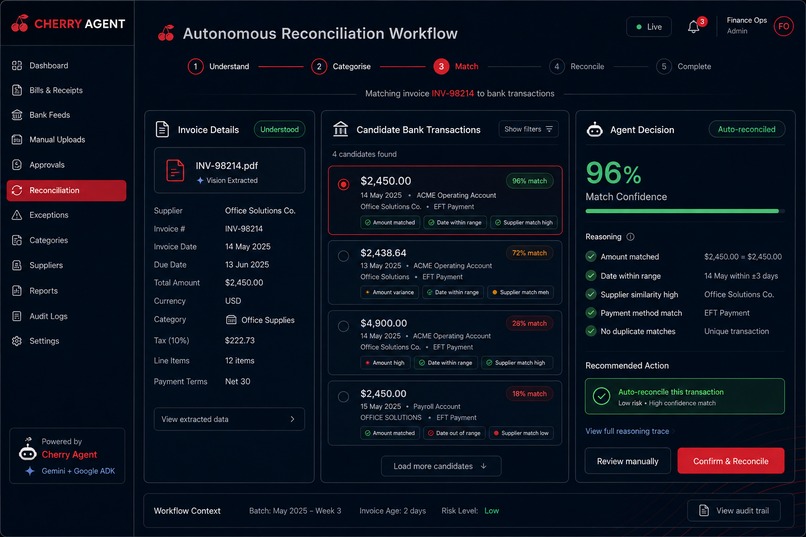Screen dimensions: 806x537
Task: Open View full reasoning trace link
Action: [627, 431]
